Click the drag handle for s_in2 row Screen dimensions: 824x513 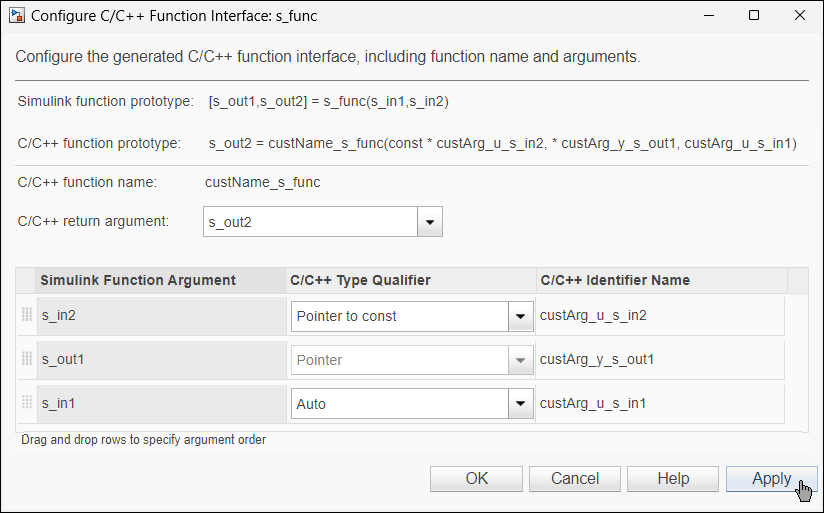pos(27,315)
